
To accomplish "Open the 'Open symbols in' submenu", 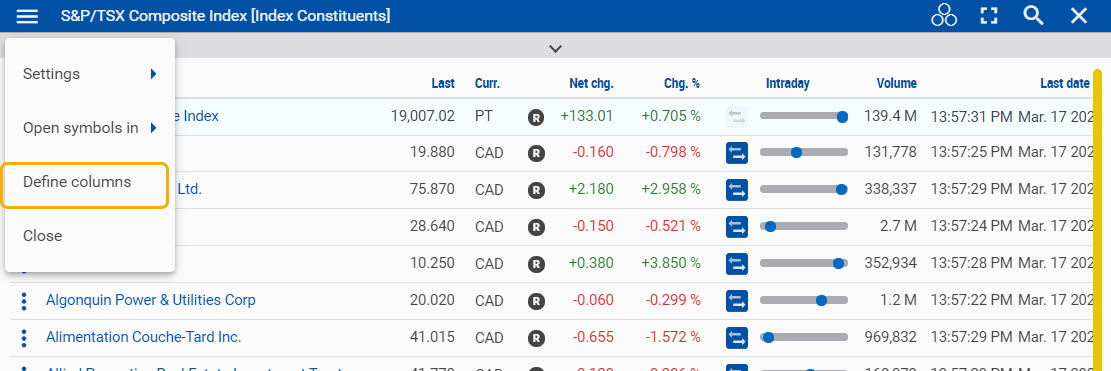I will pos(90,128).
